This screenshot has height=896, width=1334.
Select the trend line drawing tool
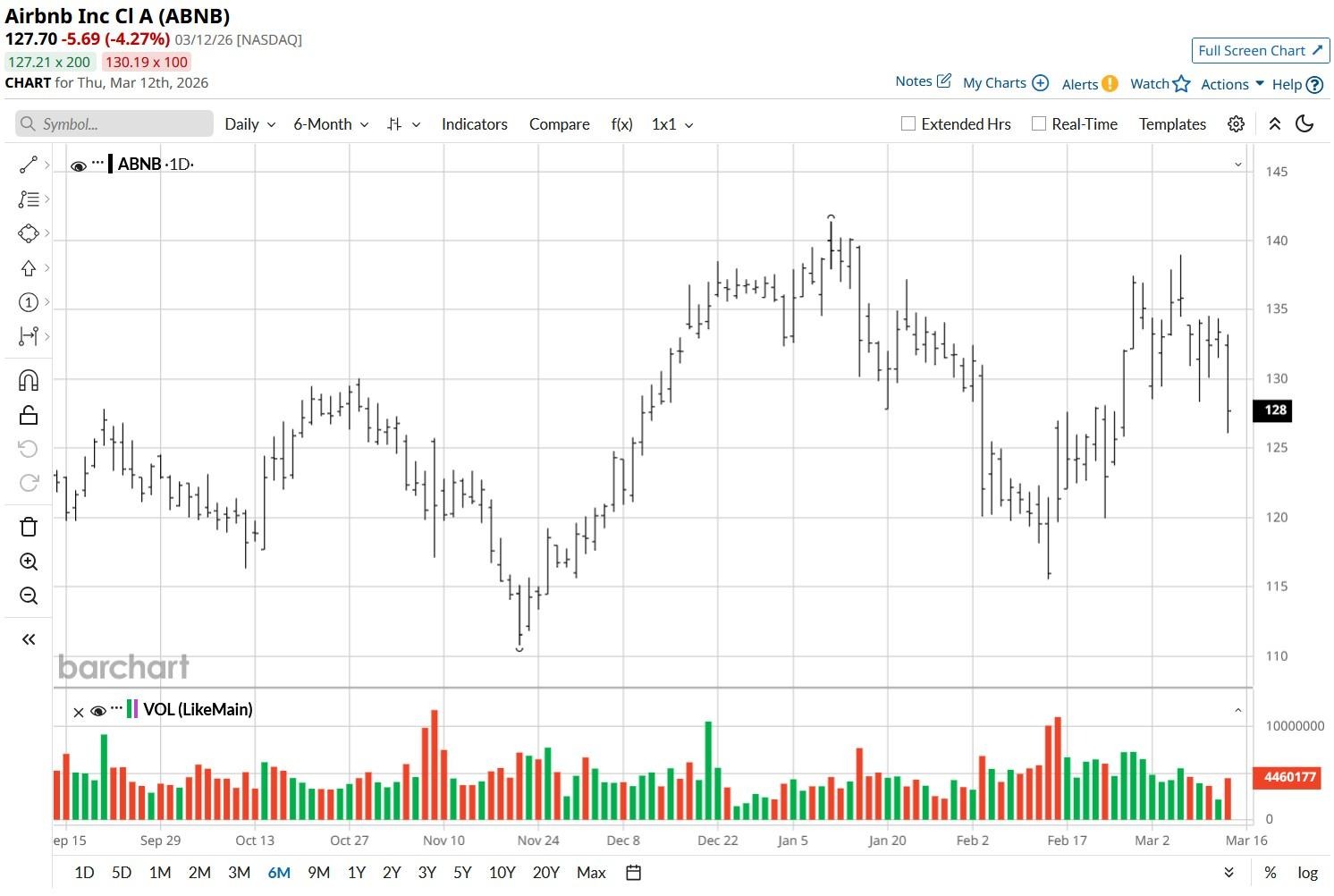coord(29,165)
